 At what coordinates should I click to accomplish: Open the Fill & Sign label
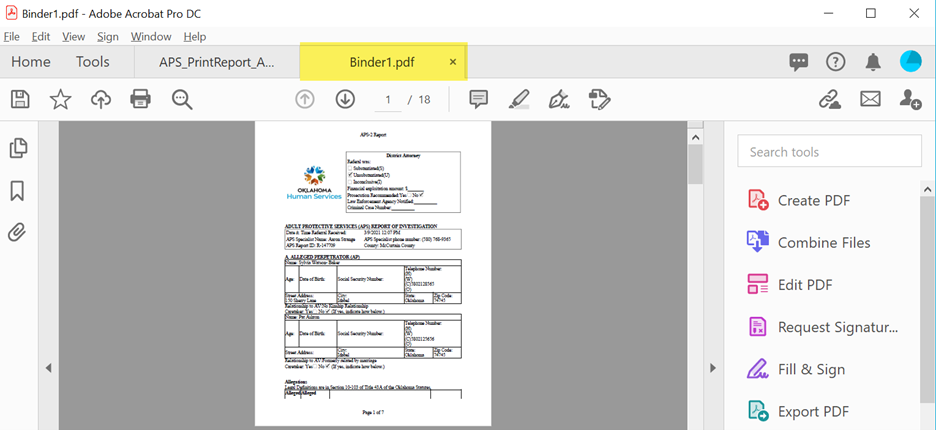pos(811,370)
